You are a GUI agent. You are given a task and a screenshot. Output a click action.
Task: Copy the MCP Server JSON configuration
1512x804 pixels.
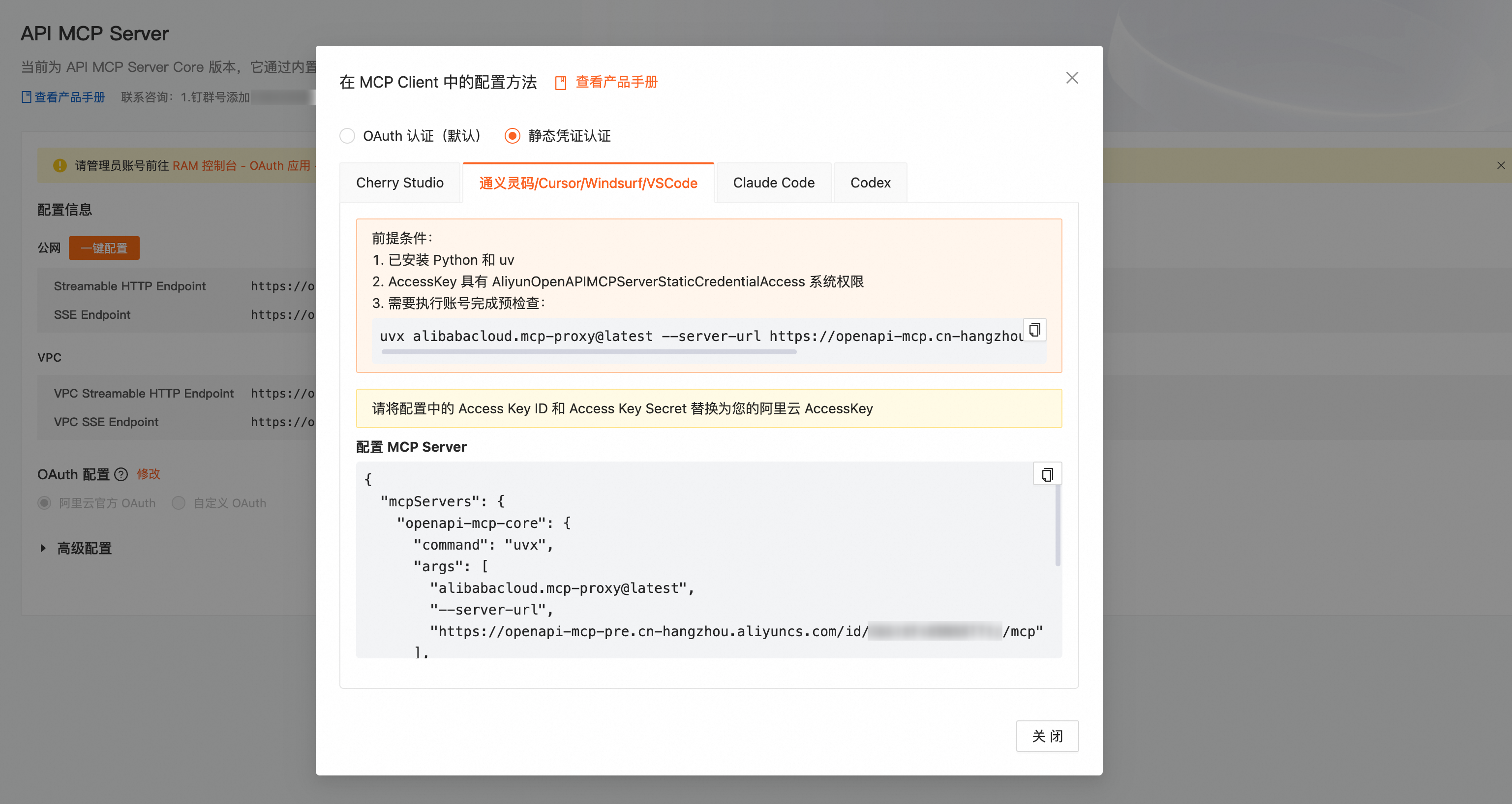pos(1047,474)
